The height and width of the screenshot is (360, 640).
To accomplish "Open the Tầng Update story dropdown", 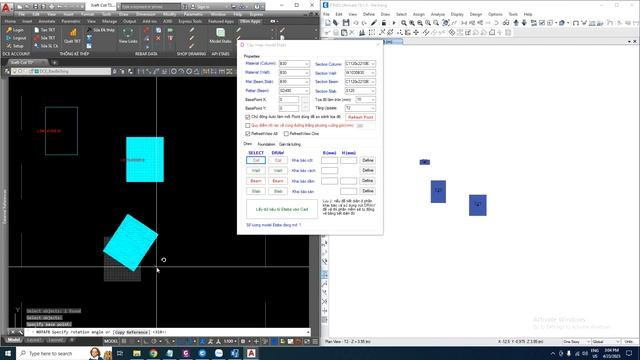I will [x=360, y=108].
